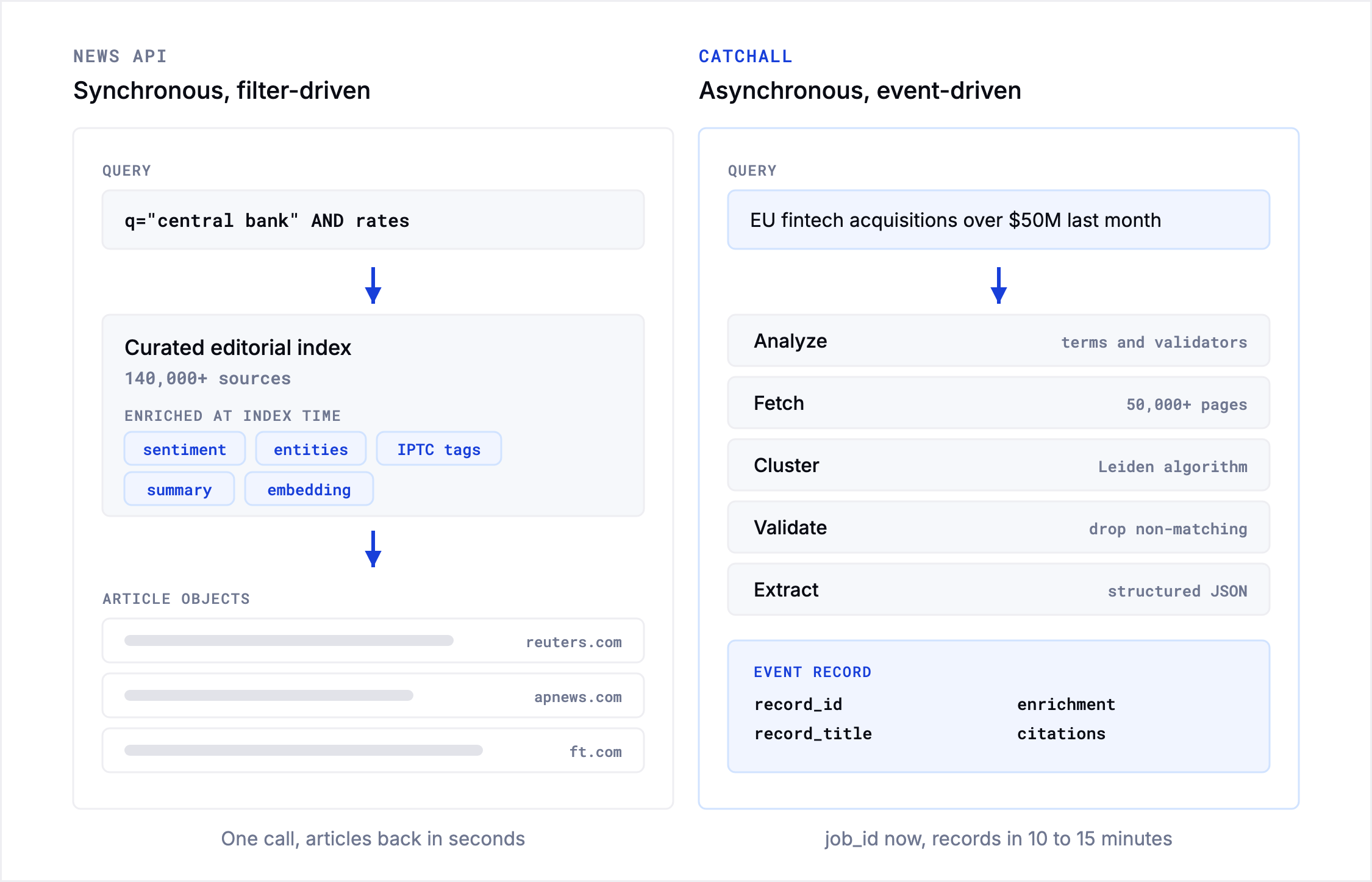
Task: Click the 'Leiden algorithm' text
Action: 1173,467
